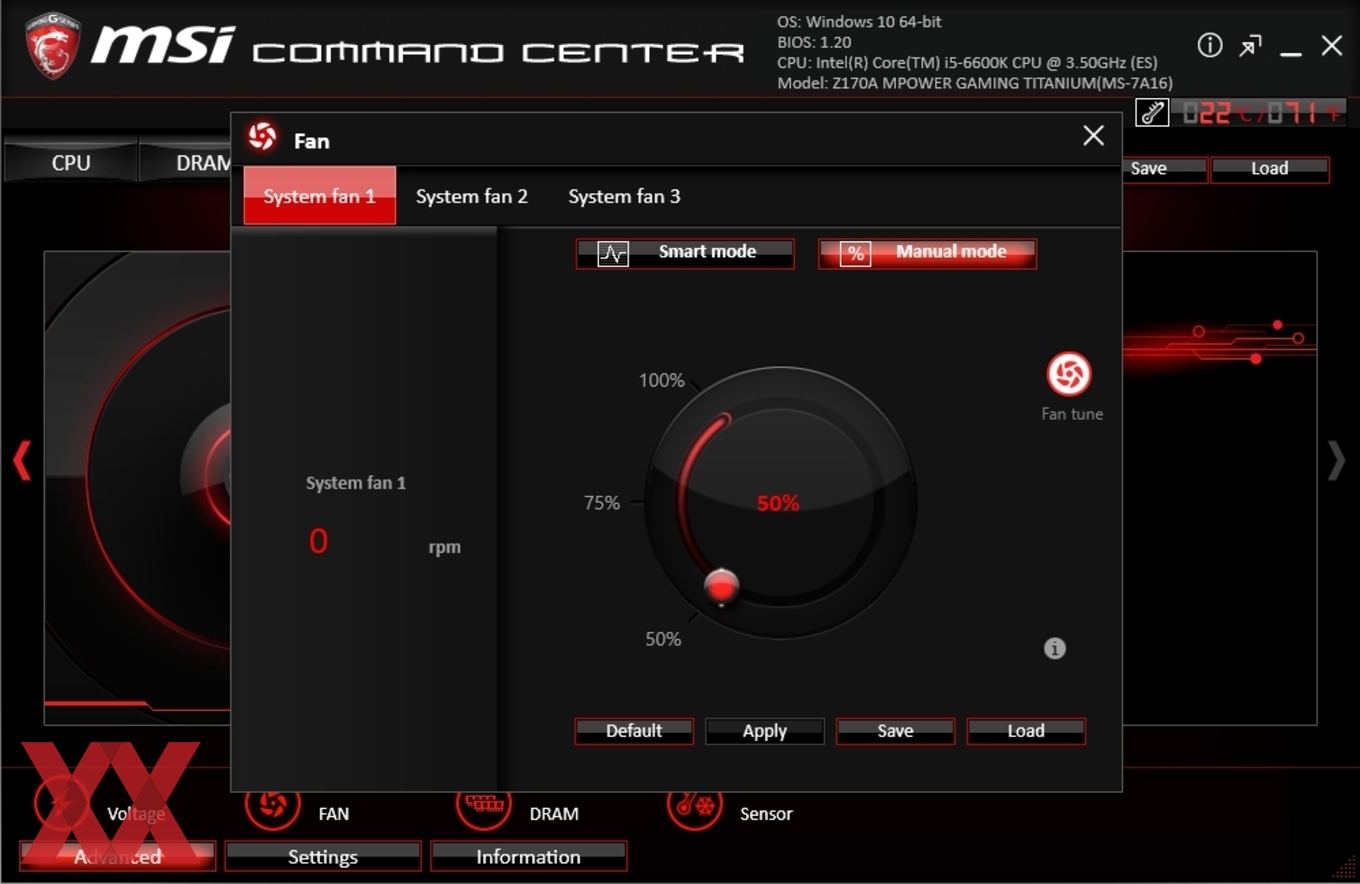
Task: Open the Advanced section
Action: pos(117,857)
